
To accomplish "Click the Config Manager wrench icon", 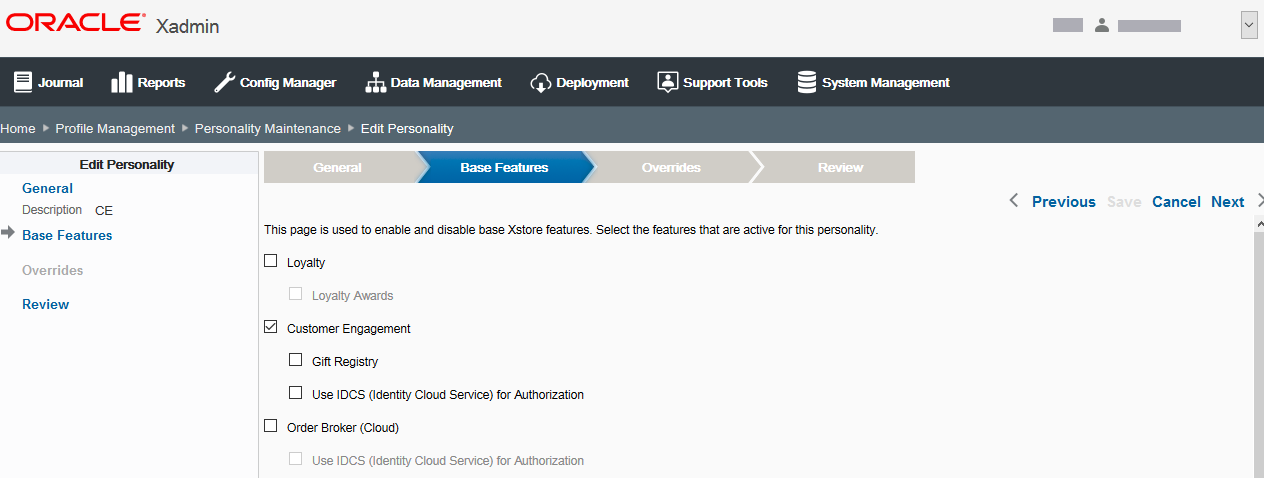I will coord(225,82).
